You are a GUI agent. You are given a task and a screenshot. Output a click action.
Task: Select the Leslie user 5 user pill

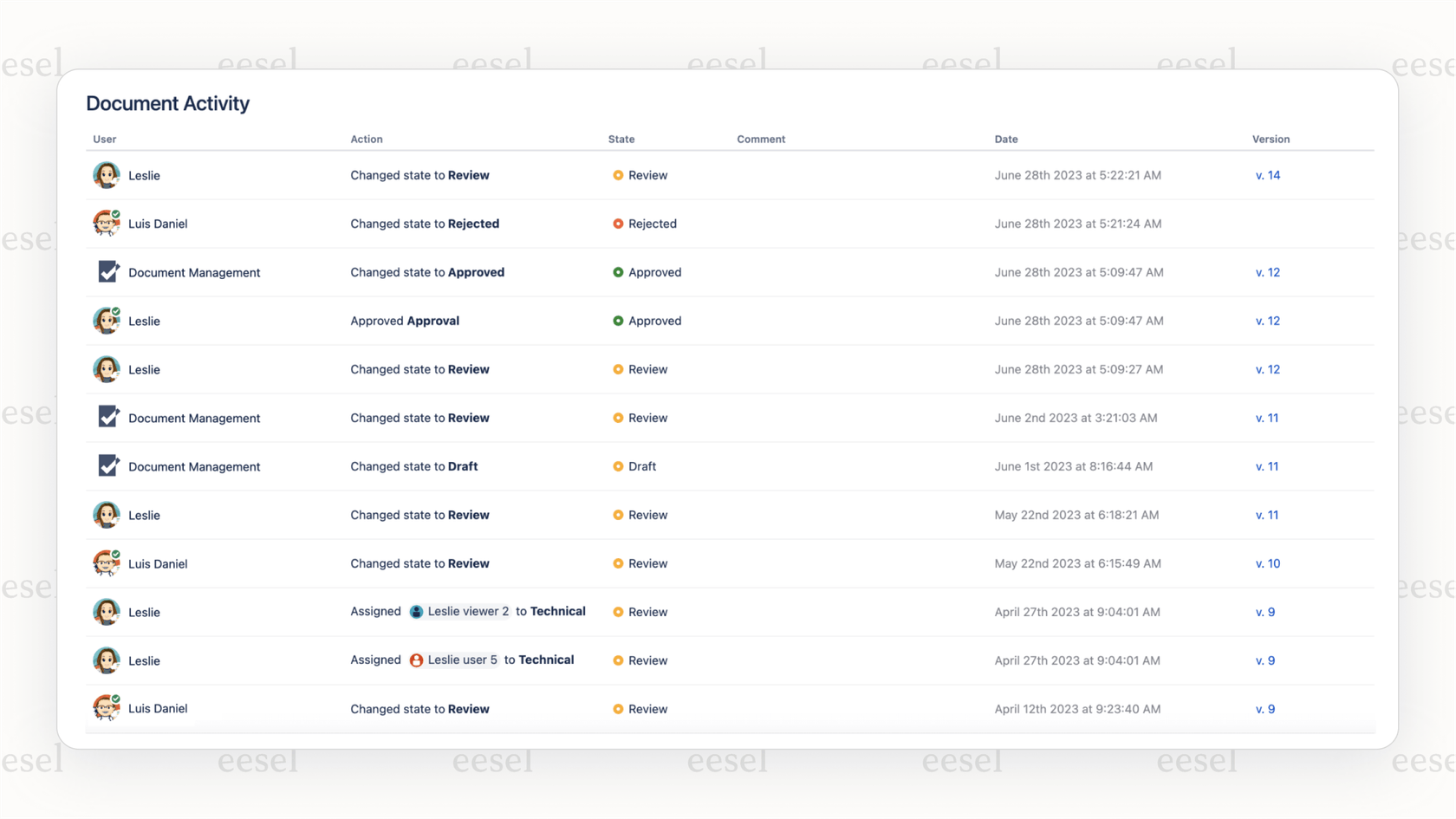tap(454, 660)
